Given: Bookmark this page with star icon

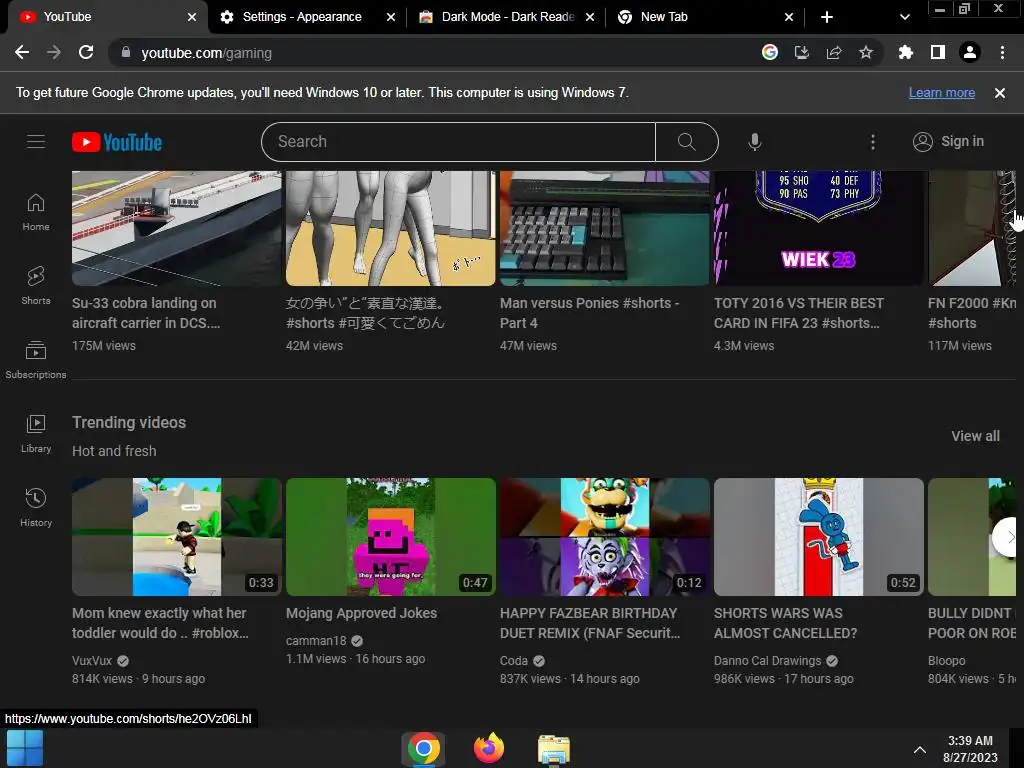Looking at the screenshot, I should 866,52.
